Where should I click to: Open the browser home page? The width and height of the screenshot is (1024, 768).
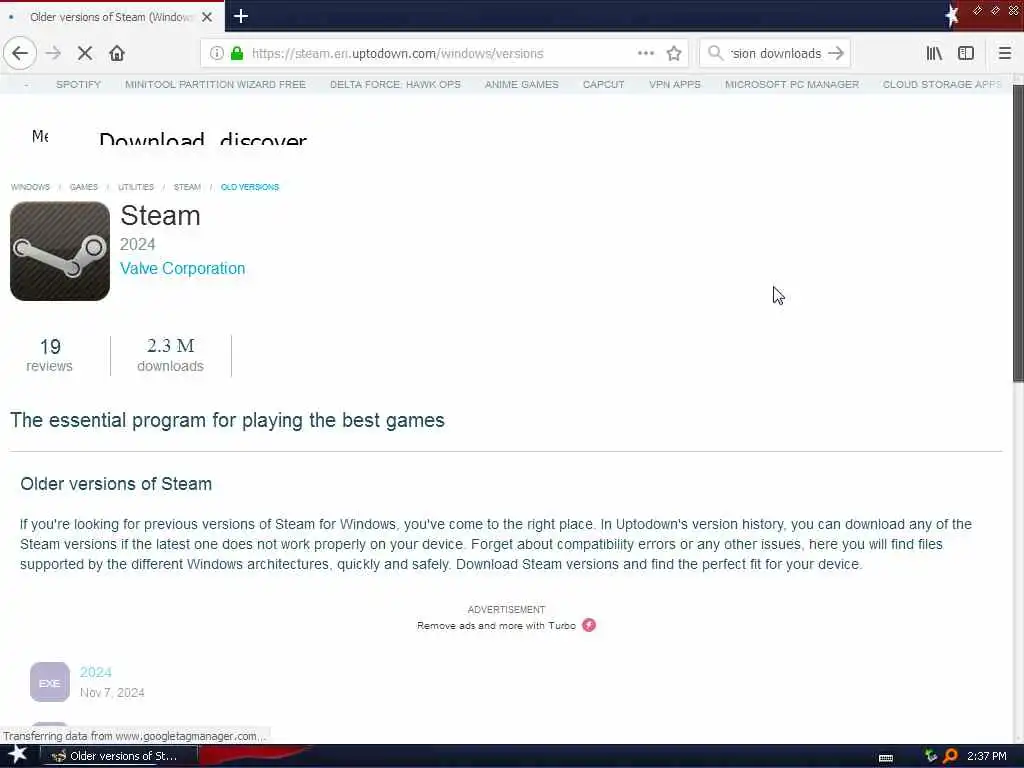coord(117,54)
